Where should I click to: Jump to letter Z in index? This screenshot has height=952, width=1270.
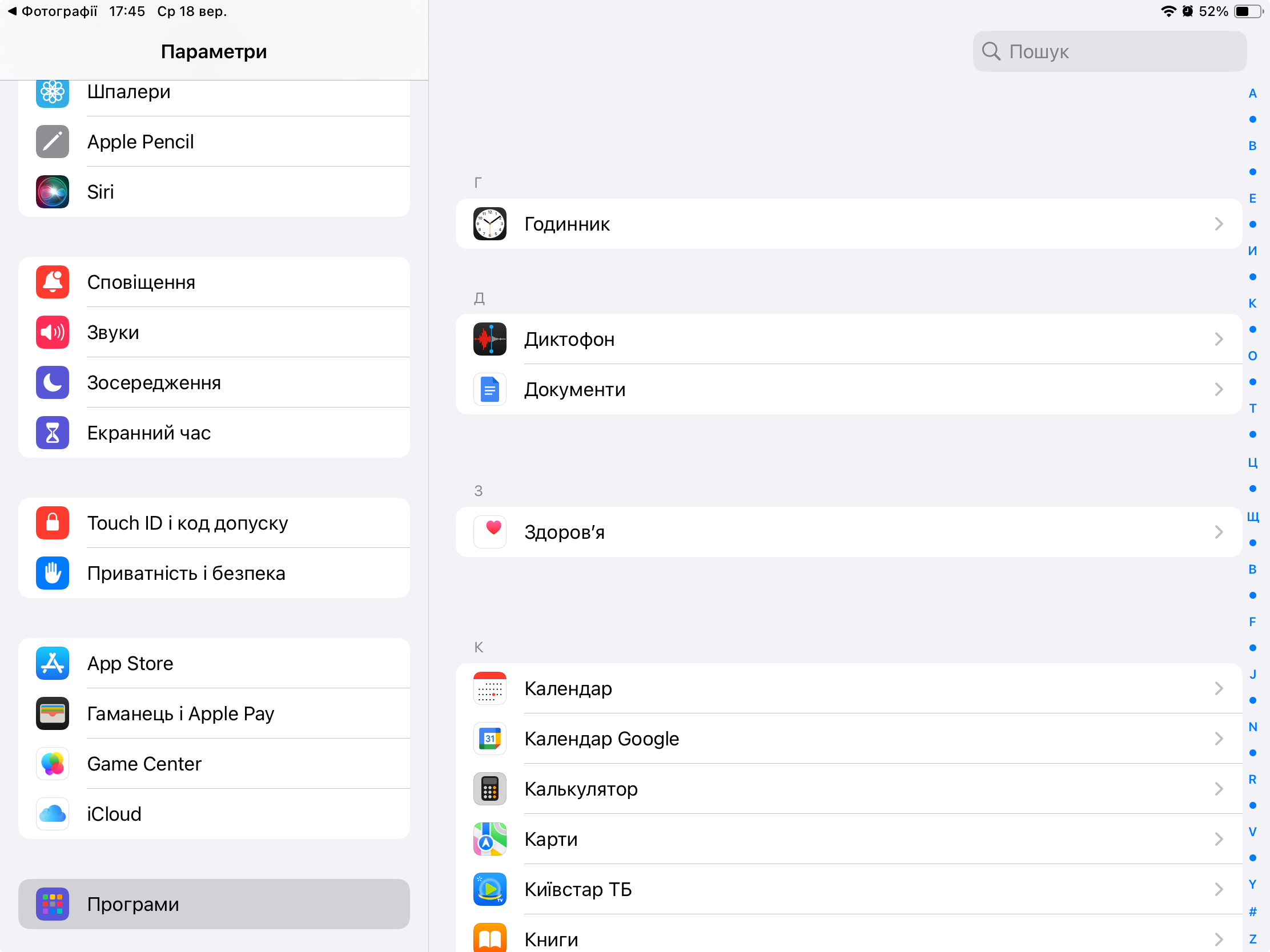click(x=1253, y=939)
